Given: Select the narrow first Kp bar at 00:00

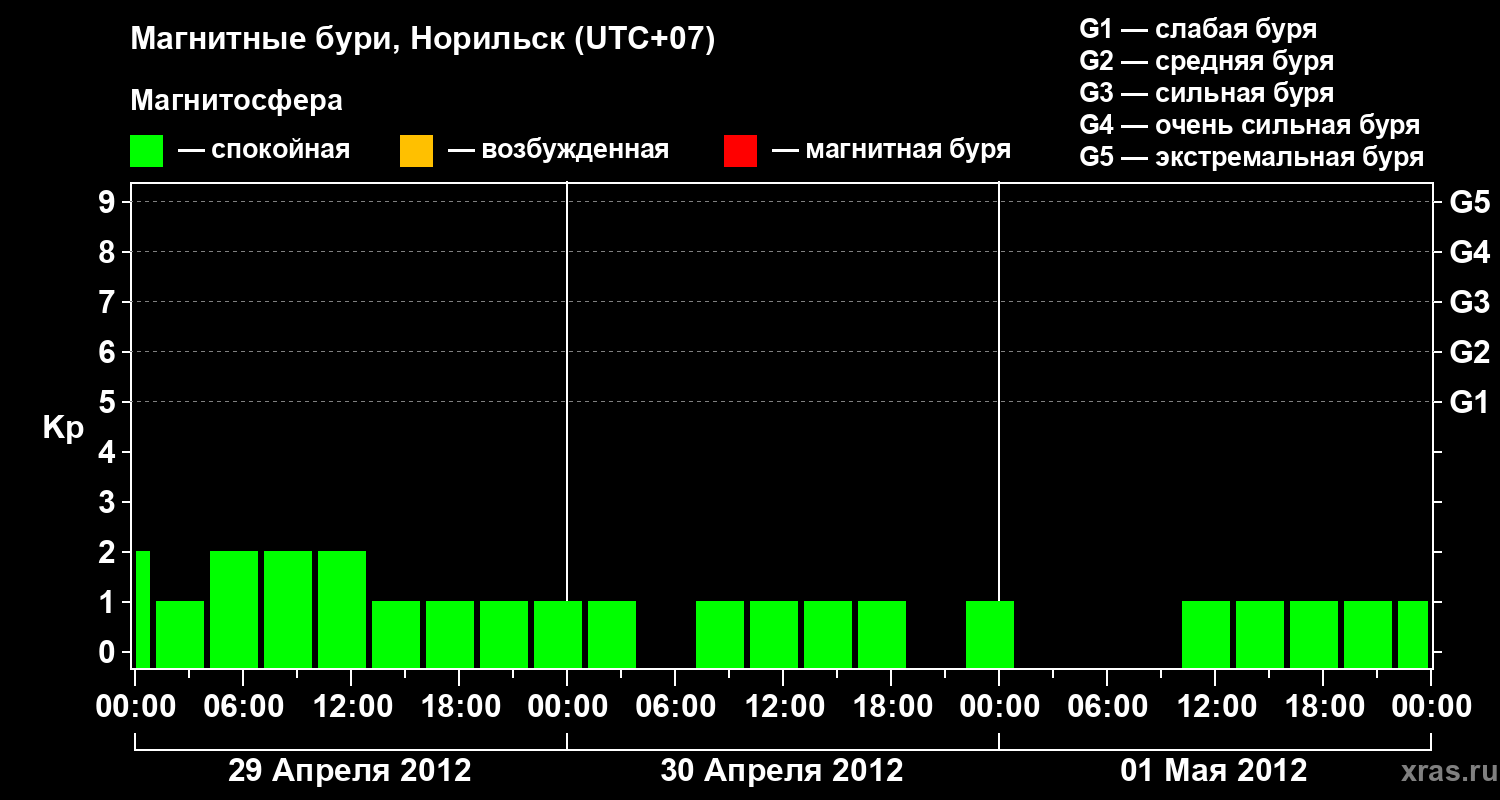Looking at the screenshot, I should coord(143,609).
